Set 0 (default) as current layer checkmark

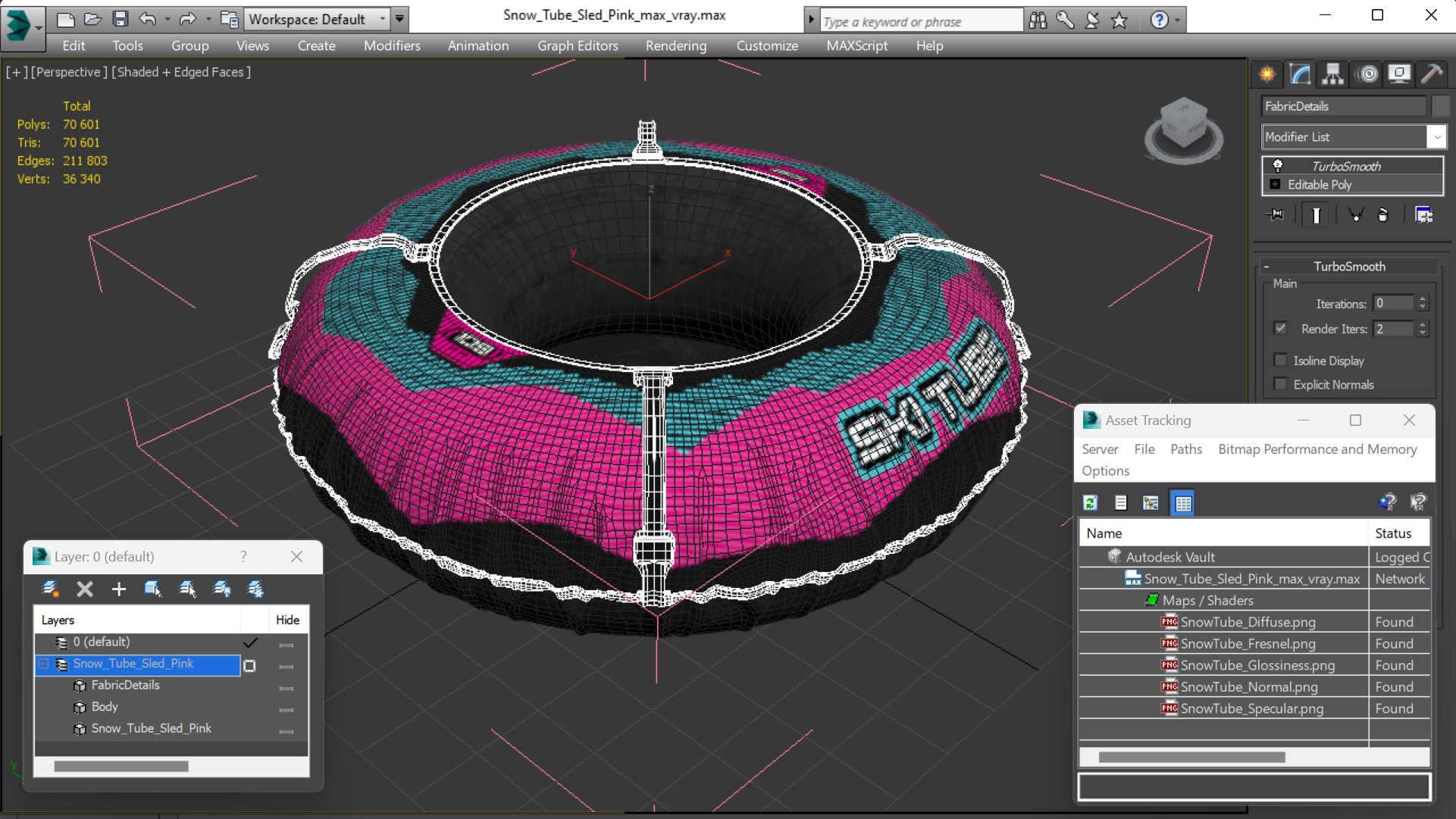pos(250,642)
